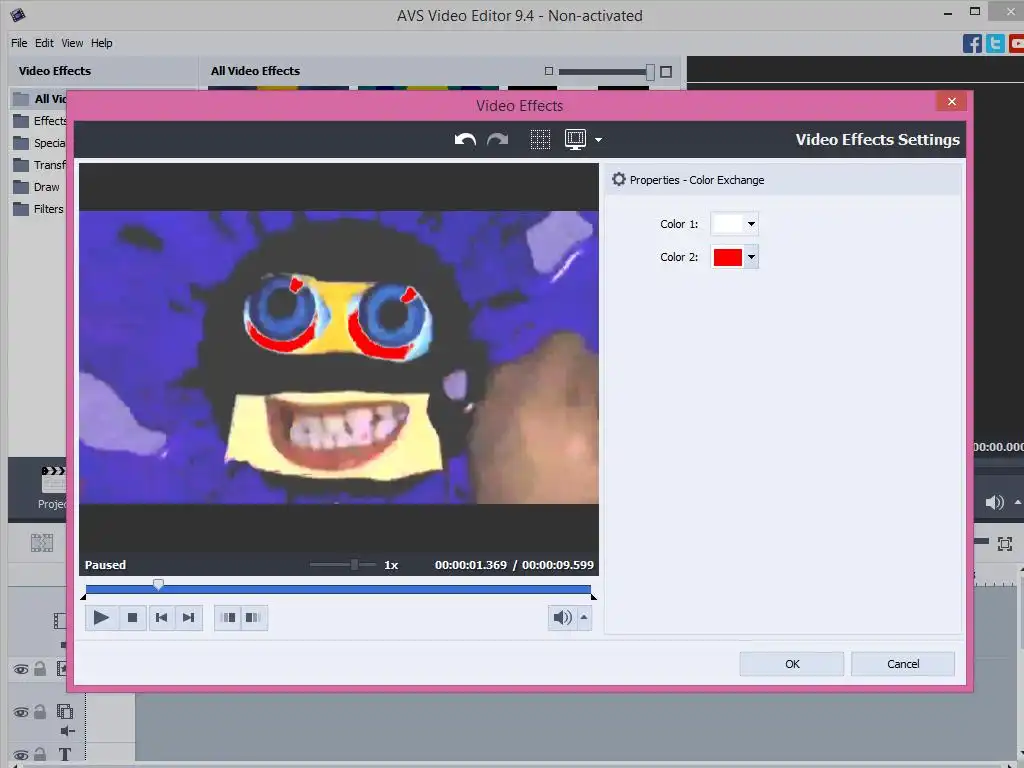Click the main video track film icon
Screen dimensions: 1024x768
click(x=60, y=620)
